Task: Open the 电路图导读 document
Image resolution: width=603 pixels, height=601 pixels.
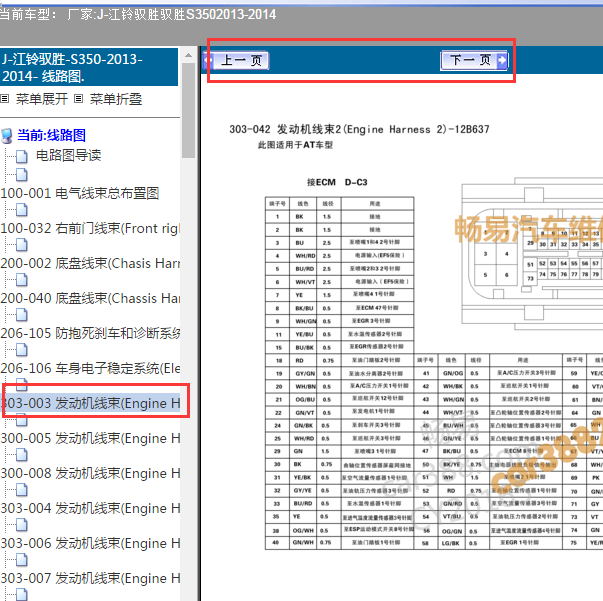Action: click(x=68, y=155)
